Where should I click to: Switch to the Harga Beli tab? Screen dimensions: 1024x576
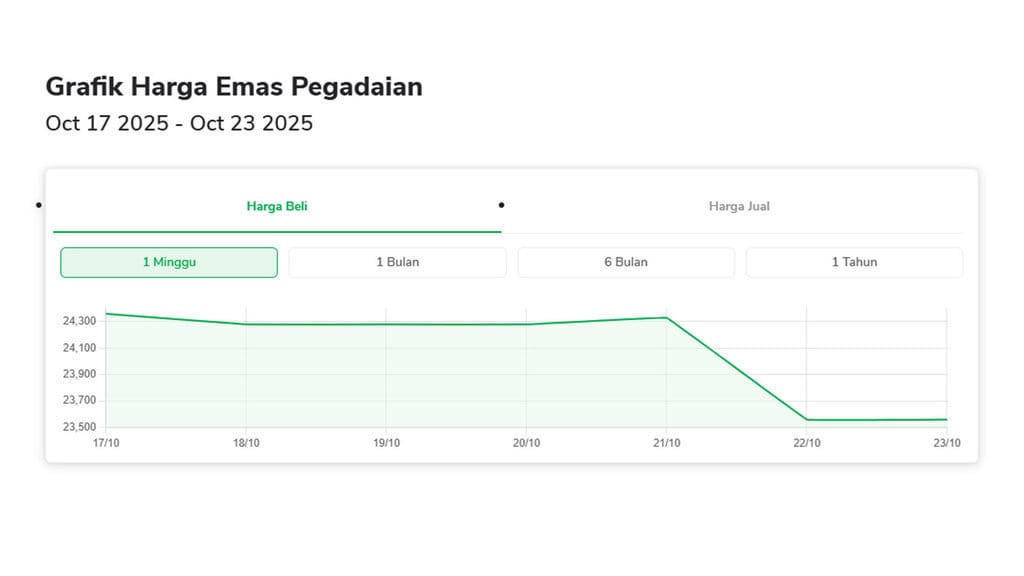[277, 207]
